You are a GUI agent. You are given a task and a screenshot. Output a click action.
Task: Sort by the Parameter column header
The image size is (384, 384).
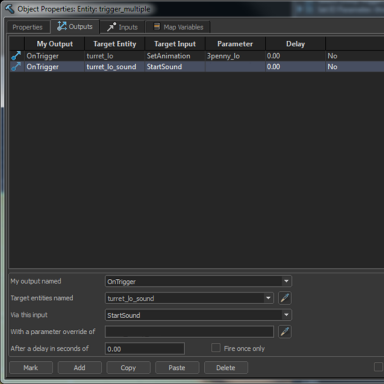(235, 44)
